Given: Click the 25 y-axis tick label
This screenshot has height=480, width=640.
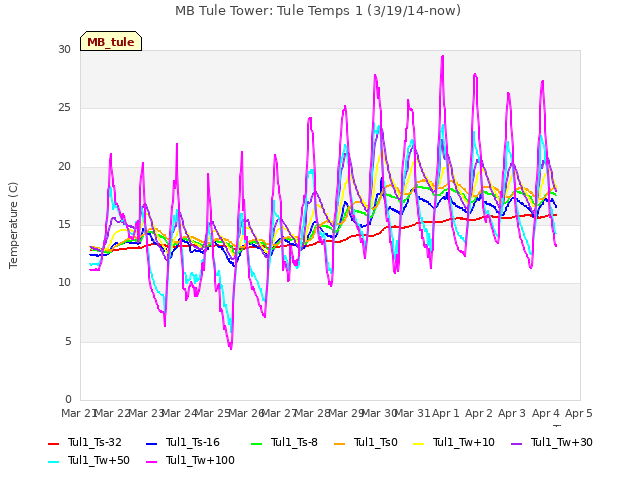Looking at the screenshot, I should click(64, 108).
